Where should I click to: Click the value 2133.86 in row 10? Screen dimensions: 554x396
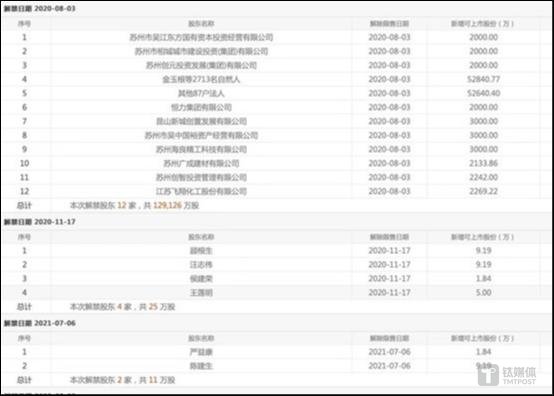click(483, 163)
